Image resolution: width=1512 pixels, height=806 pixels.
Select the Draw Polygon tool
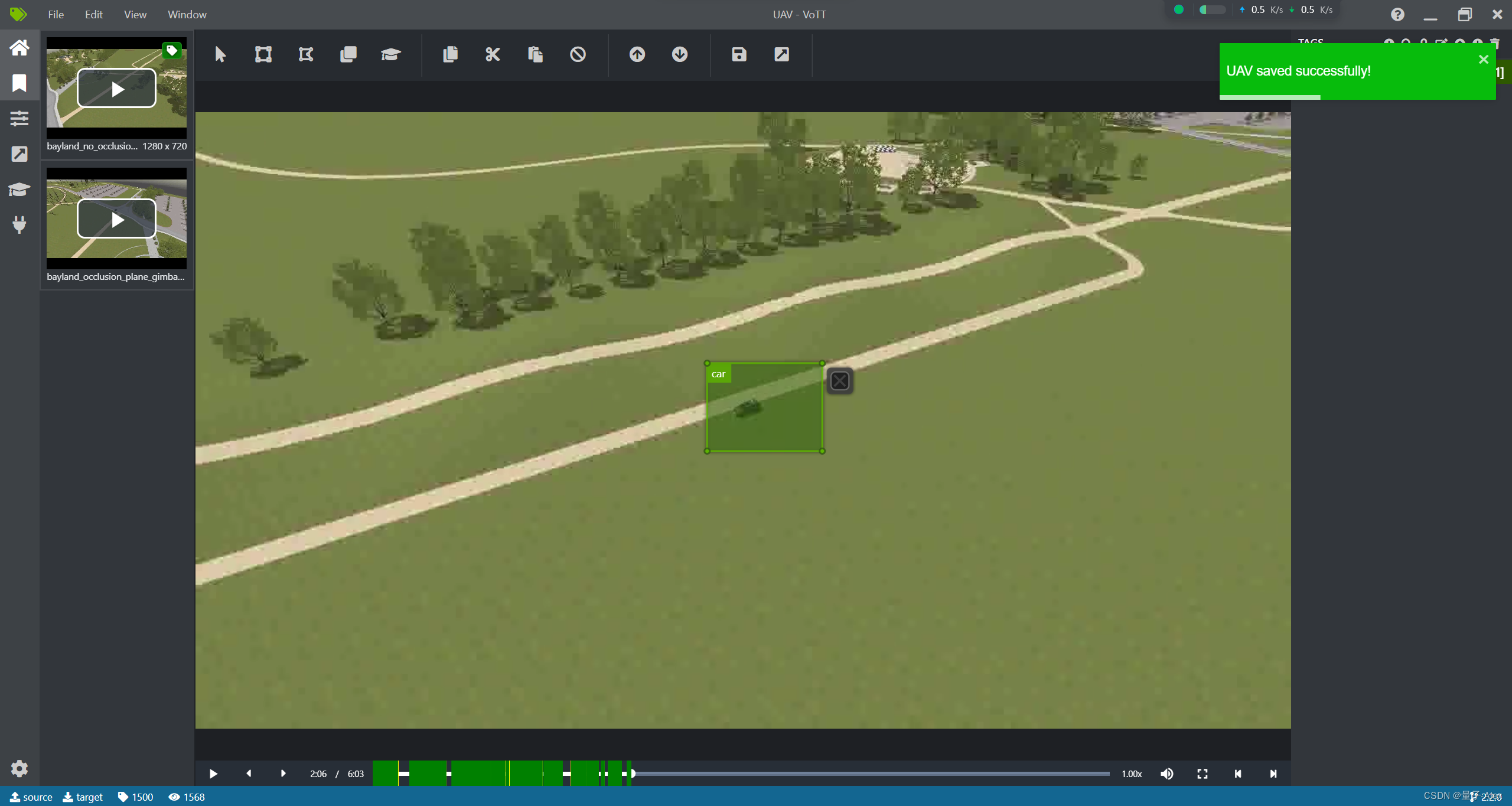pyautogui.click(x=306, y=54)
